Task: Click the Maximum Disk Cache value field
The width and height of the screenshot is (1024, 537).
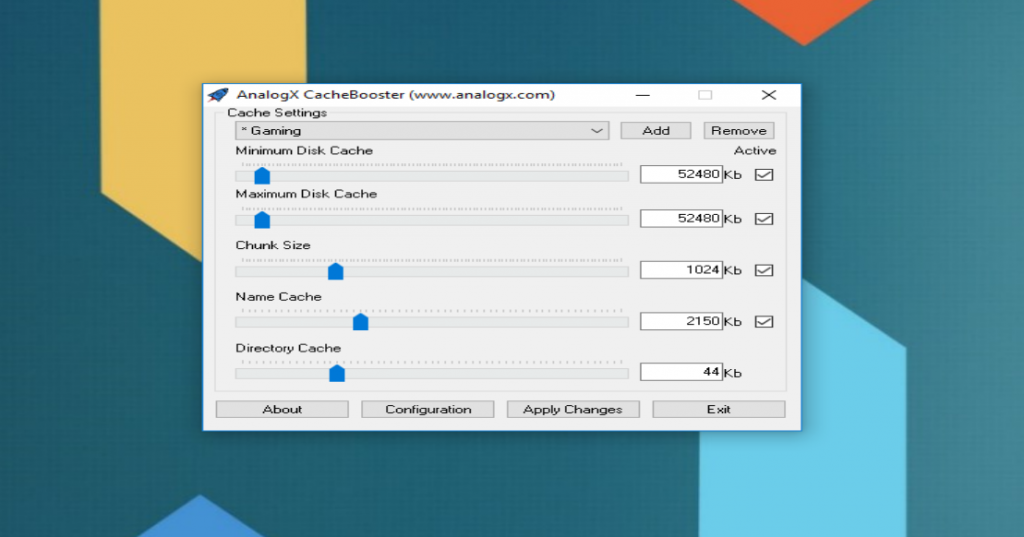Action: 681,218
